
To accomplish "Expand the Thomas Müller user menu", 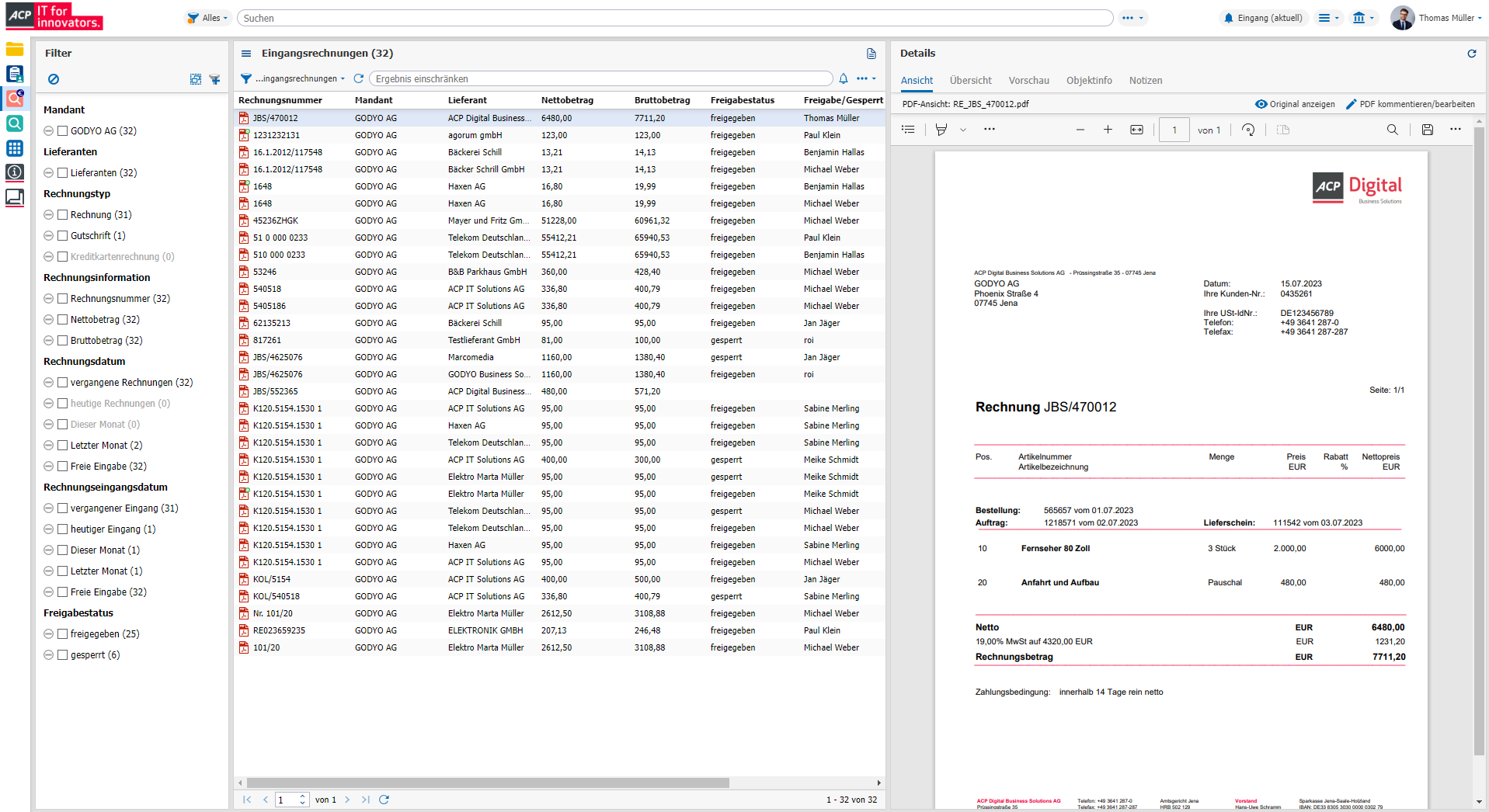I will tap(1445, 18).
